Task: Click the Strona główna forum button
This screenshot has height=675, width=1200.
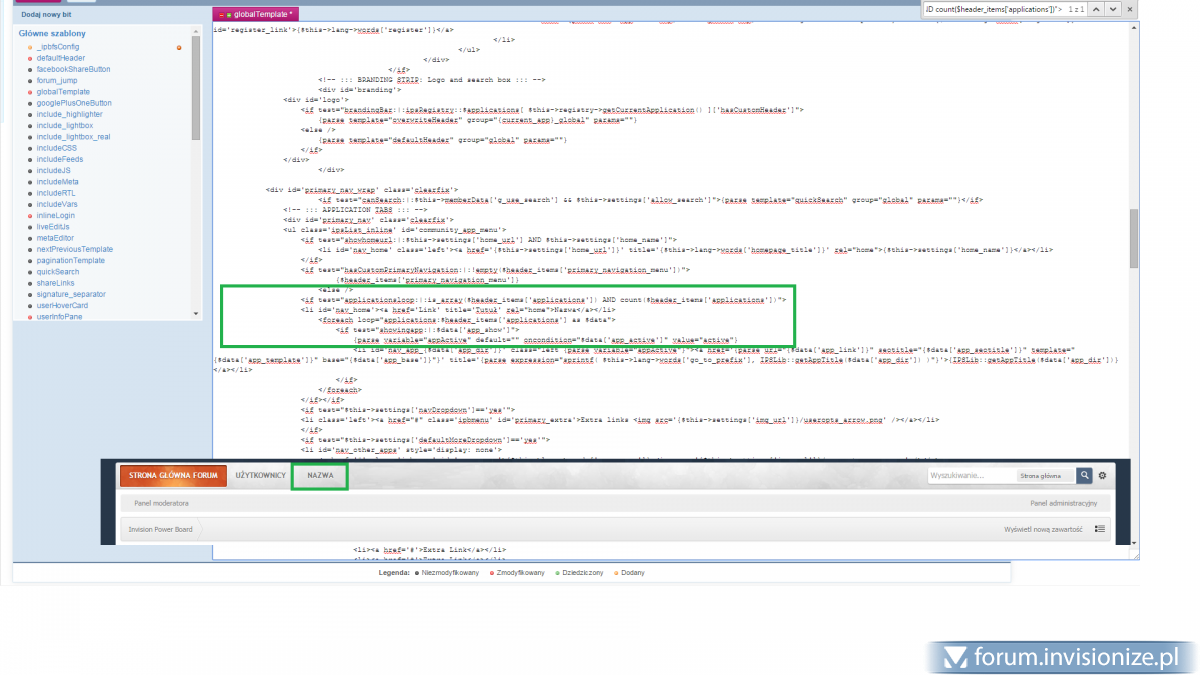Action: [173, 476]
